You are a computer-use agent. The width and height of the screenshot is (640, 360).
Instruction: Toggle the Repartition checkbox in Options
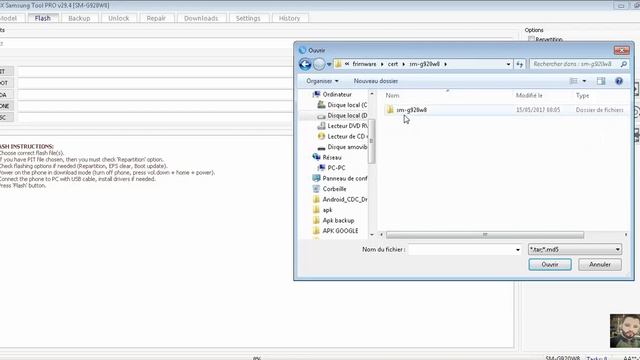pyautogui.click(x=531, y=39)
